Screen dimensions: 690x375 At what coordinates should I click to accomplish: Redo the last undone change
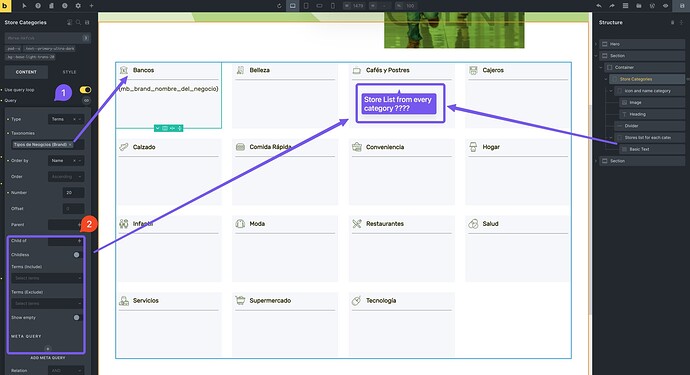tap(612, 6)
